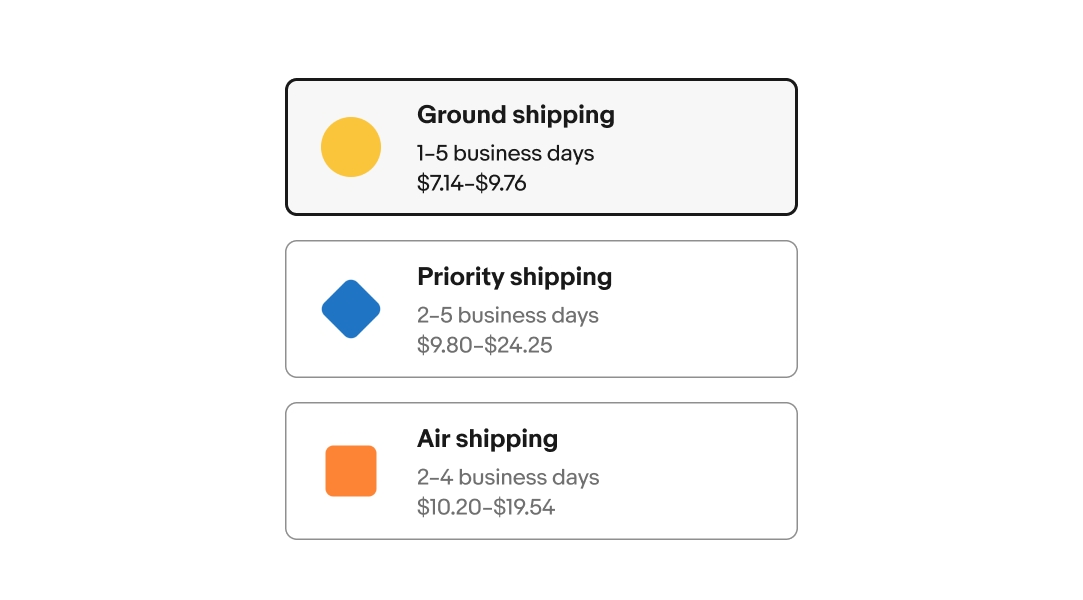Click the $9.80–$24.25 price range
This screenshot has width=1083, height=600.
pos(484,346)
